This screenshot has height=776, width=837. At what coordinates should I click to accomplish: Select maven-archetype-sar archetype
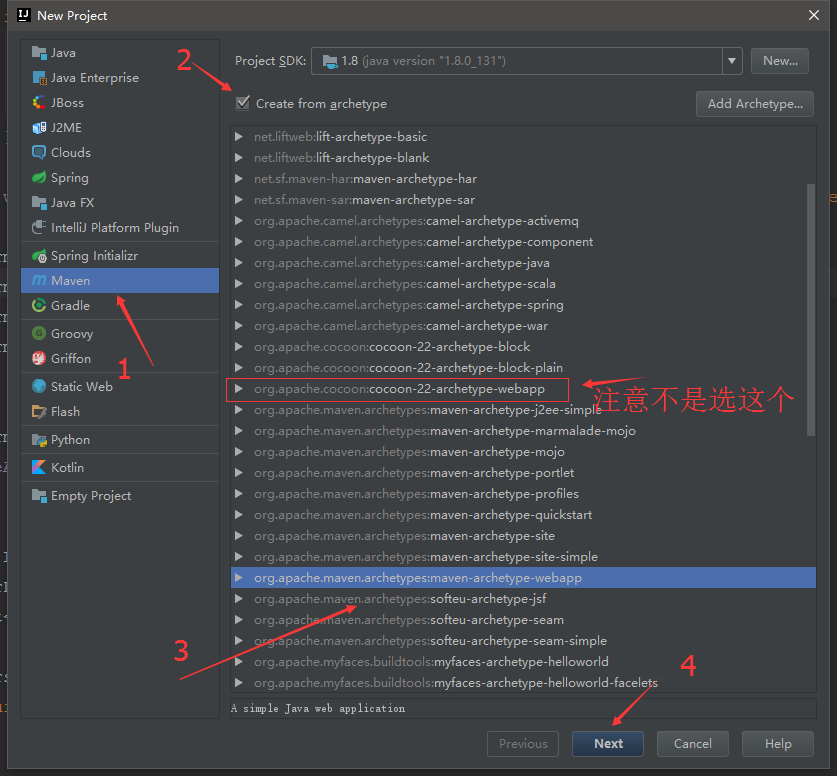(x=523, y=200)
